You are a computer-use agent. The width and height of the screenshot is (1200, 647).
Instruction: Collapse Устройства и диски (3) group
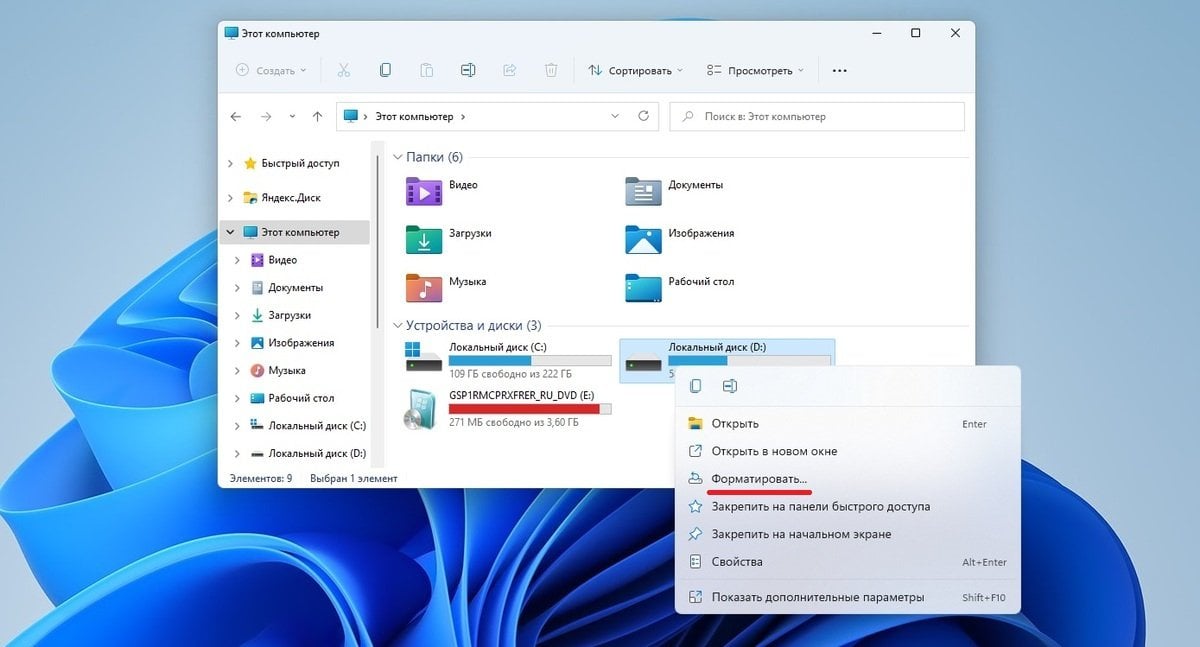point(397,325)
